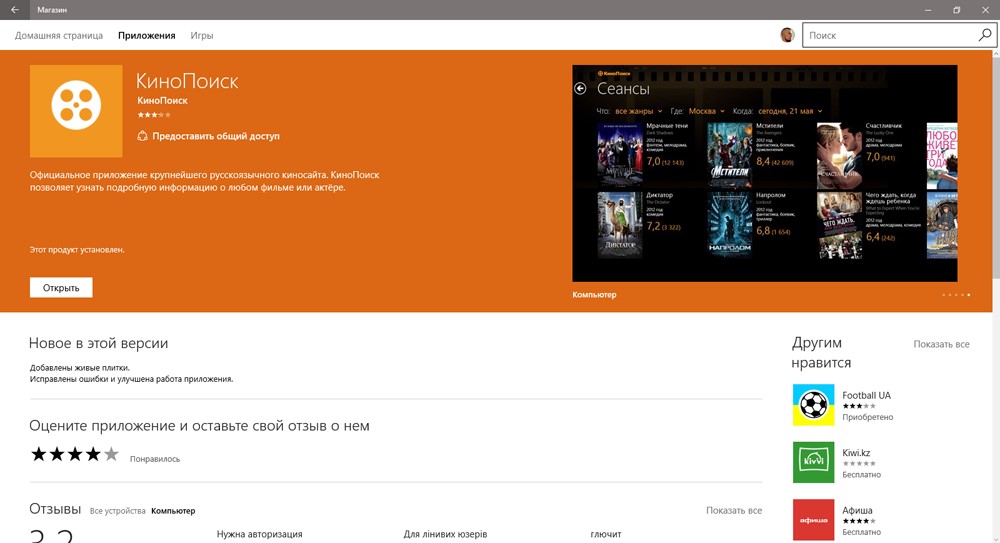
Task: Expand the сегодня, 21 мая dropdown
Action: pos(790,111)
